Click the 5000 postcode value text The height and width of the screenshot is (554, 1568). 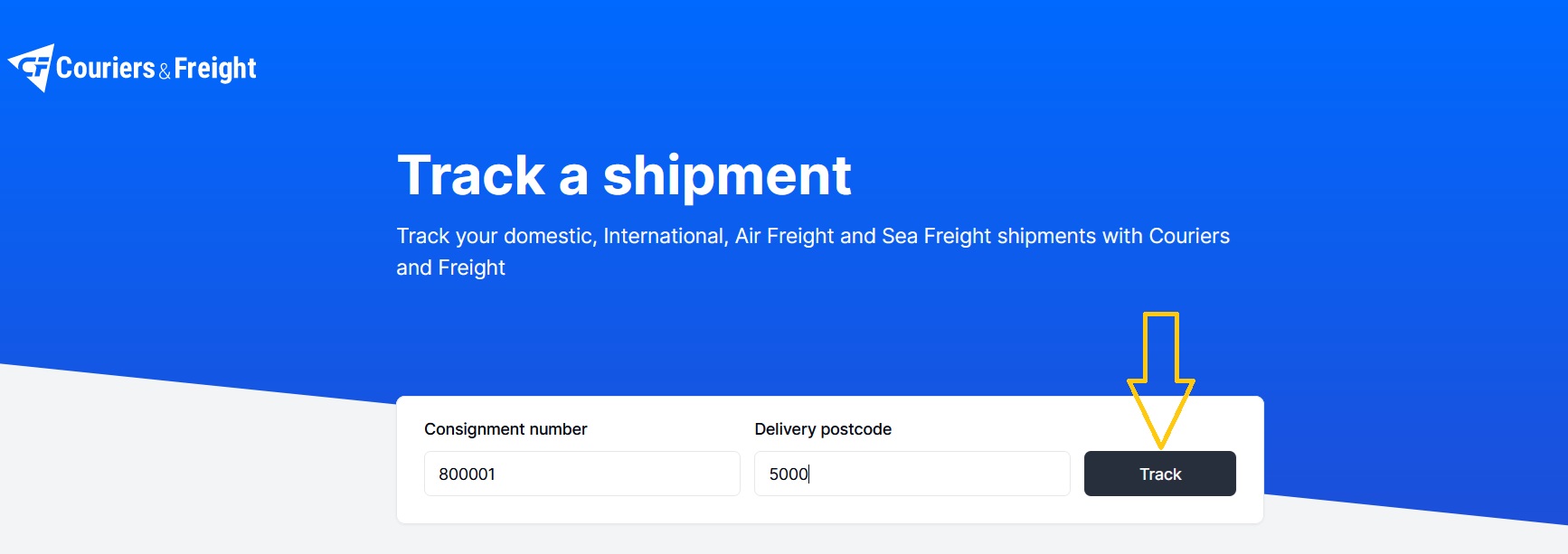click(x=789, y=474)
